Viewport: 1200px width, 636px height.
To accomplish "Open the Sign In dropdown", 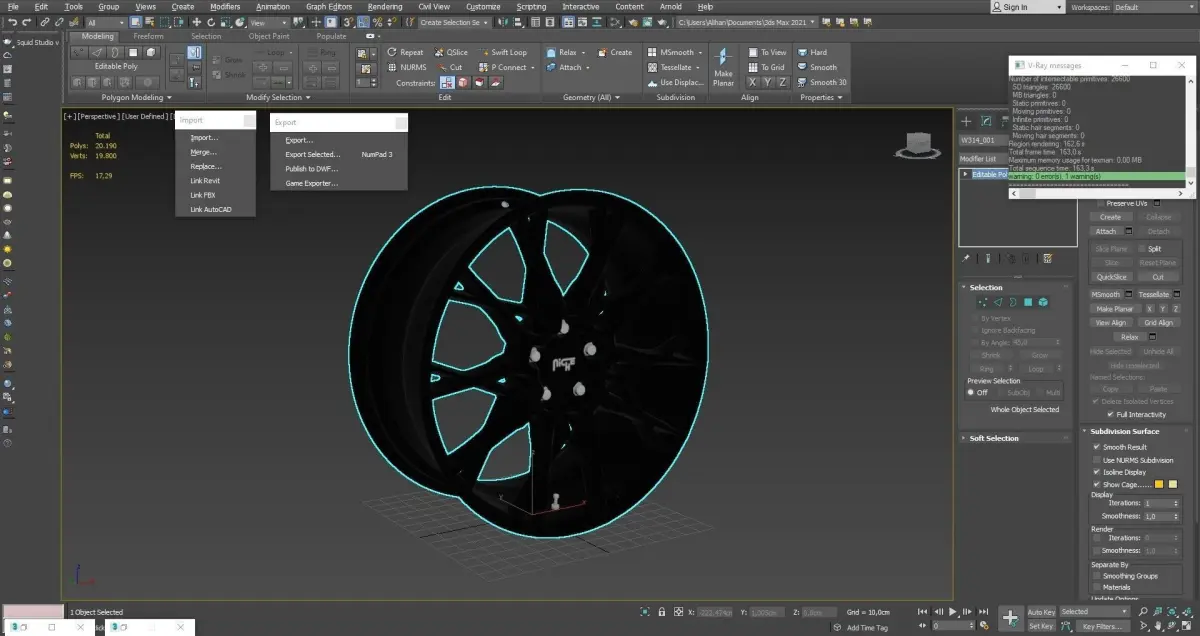I will click(1027, 7).
